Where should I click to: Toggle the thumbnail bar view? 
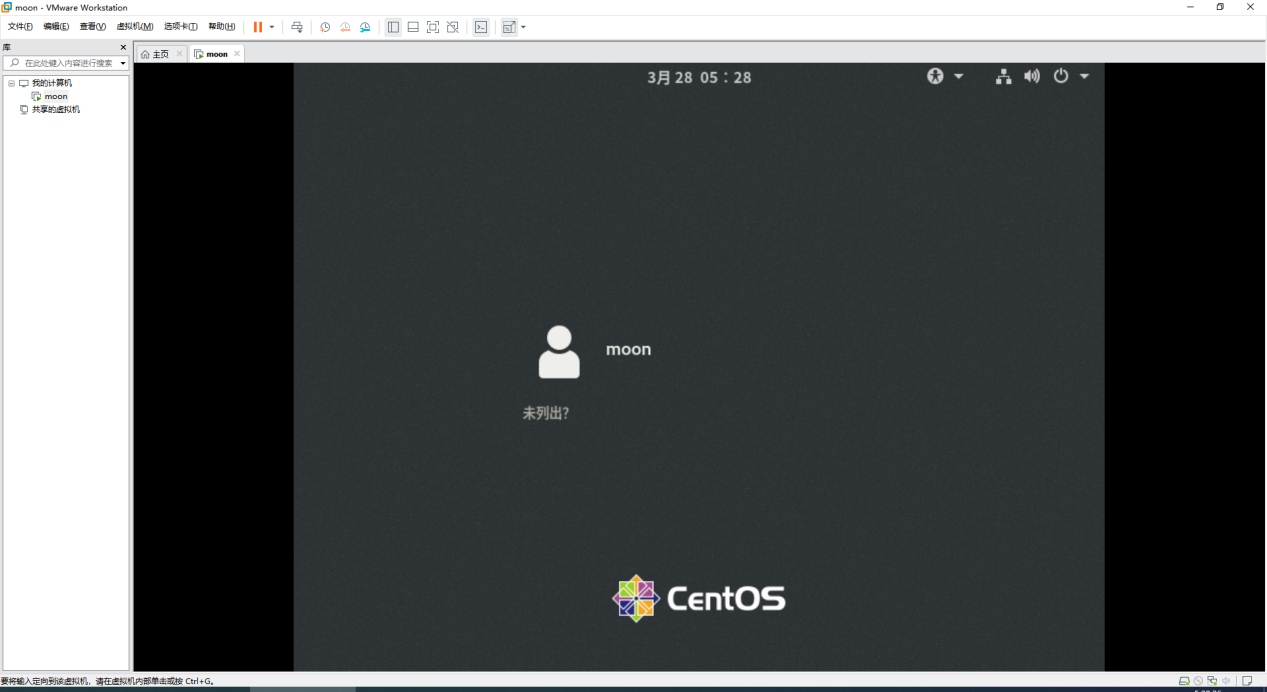413,27
